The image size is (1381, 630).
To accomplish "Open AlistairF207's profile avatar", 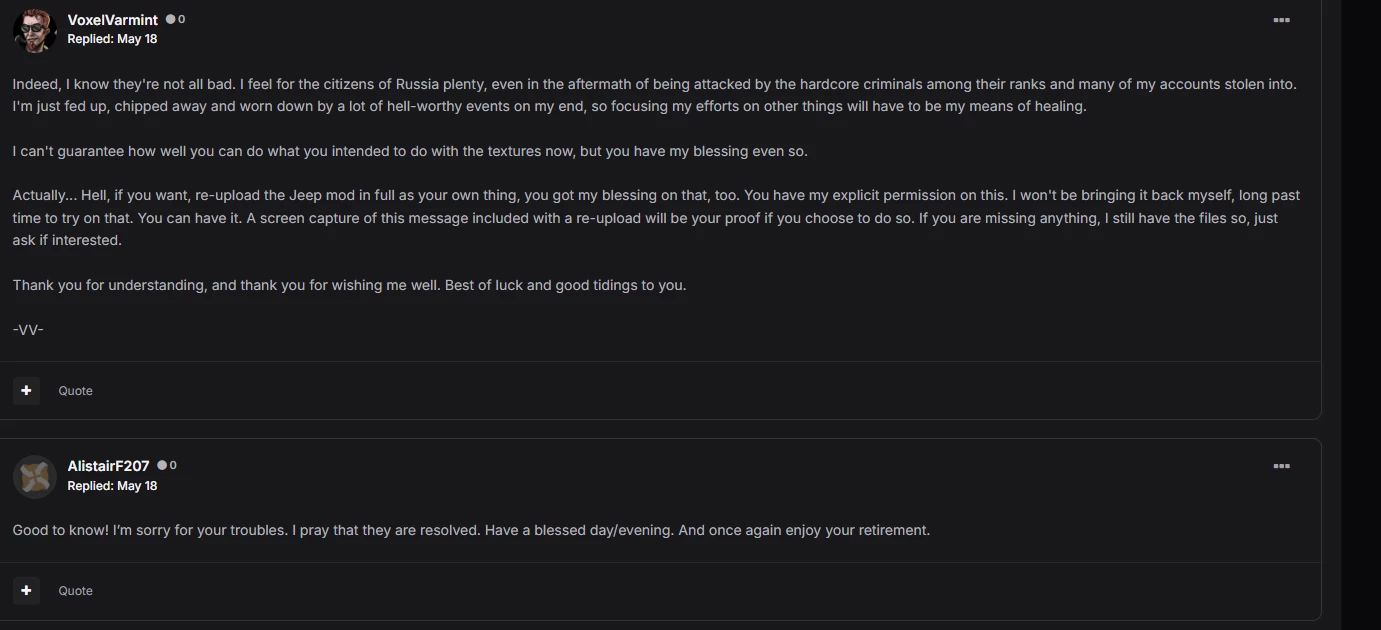I will [x=34, y=476].
